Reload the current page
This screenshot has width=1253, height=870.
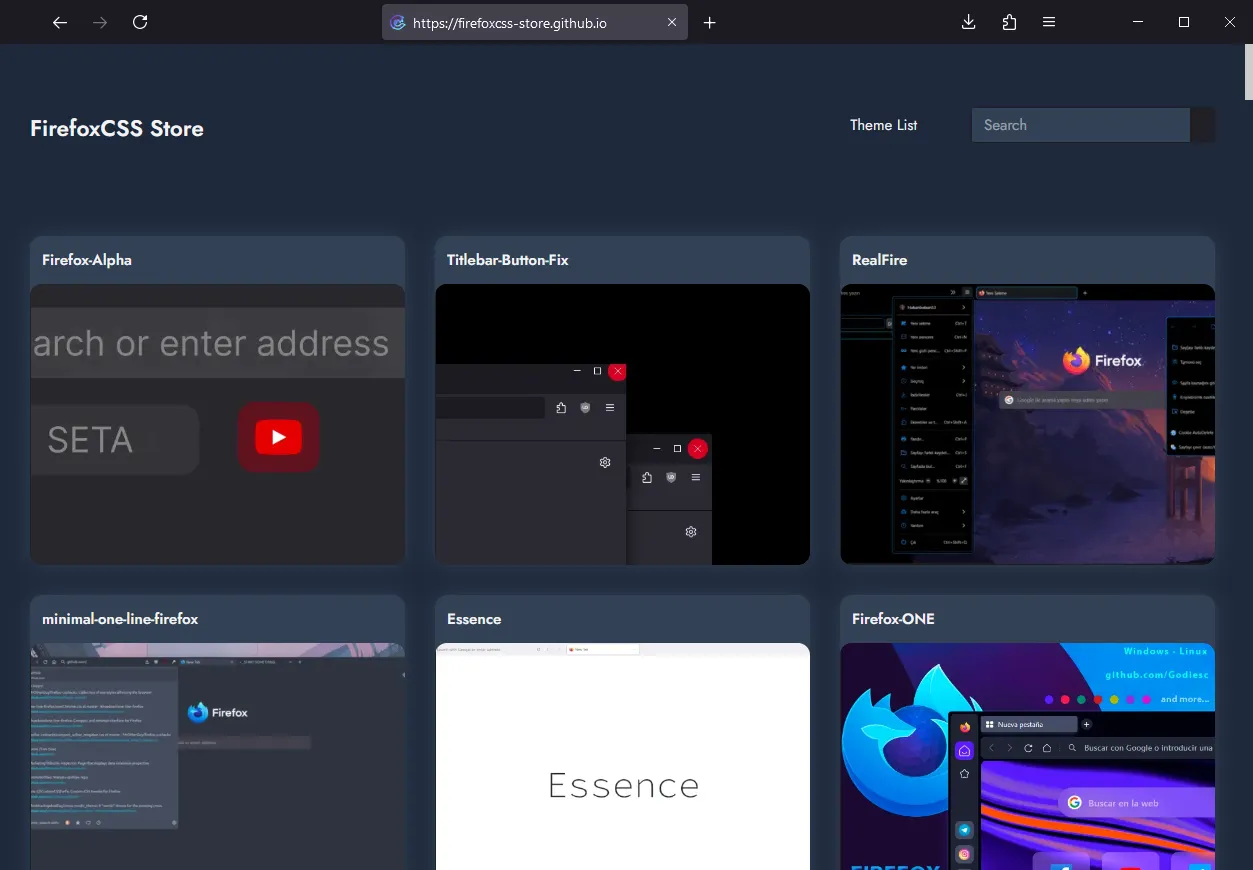[x=140, y=22]
